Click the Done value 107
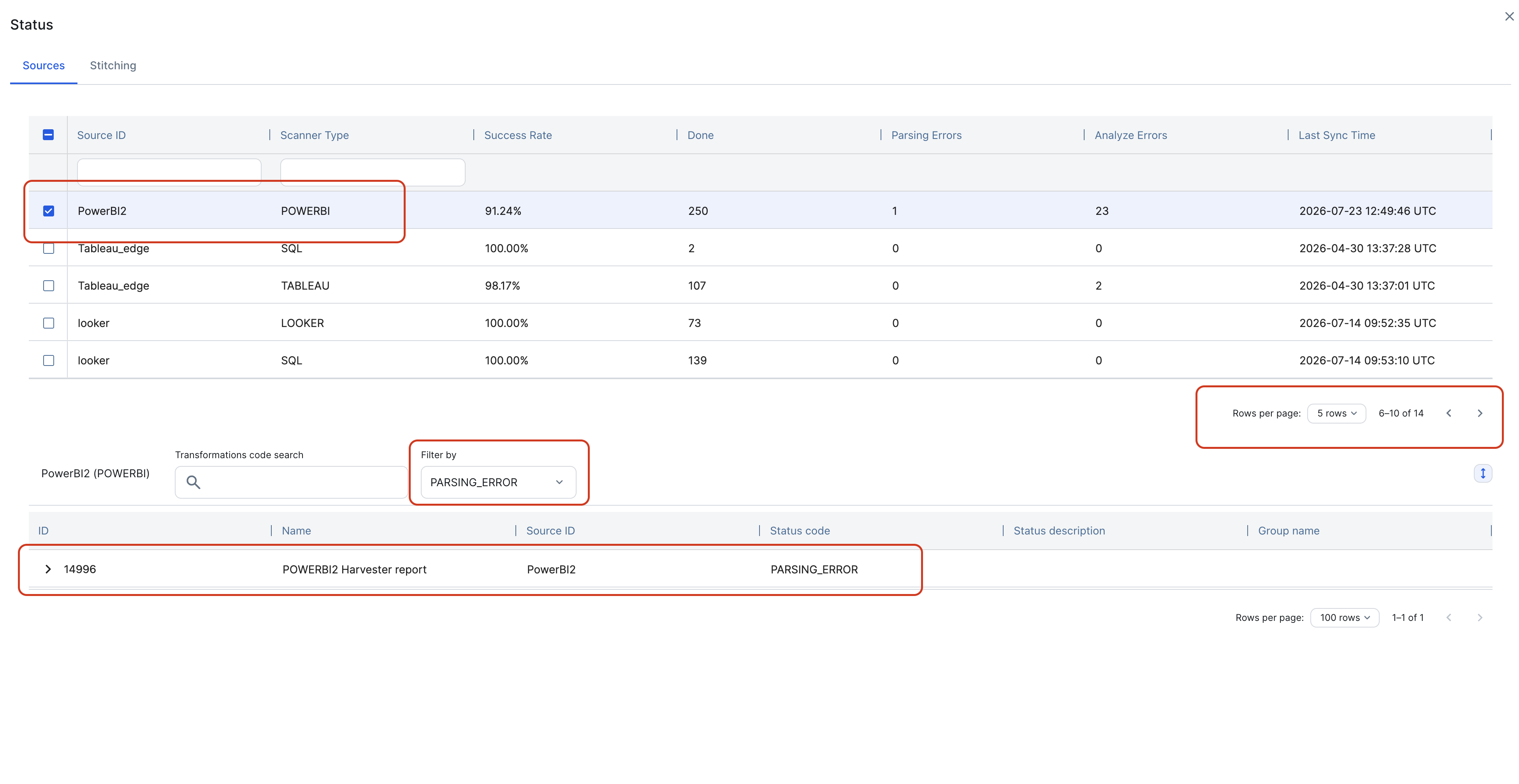This screenshot has height=784, width=1519. [697, 286]
